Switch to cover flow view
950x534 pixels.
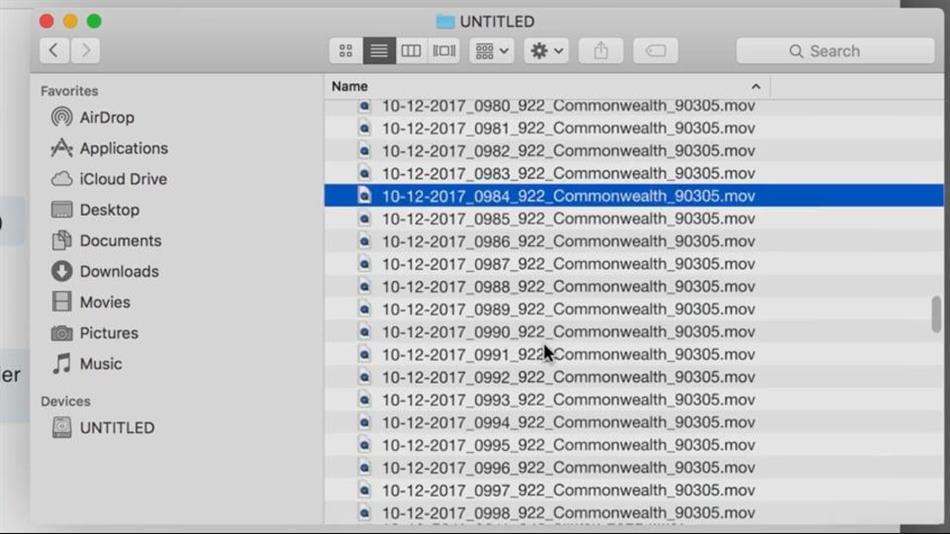[x=444, y=51]
